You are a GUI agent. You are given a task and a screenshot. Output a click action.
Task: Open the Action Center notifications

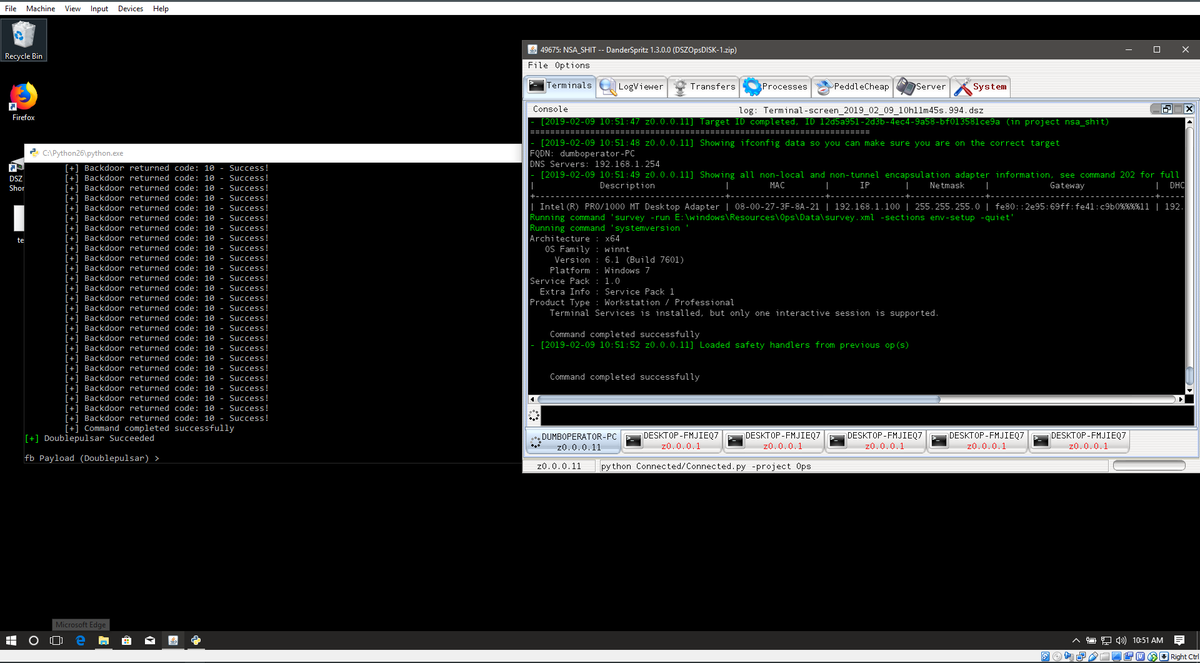click(x=1179, y=640)
